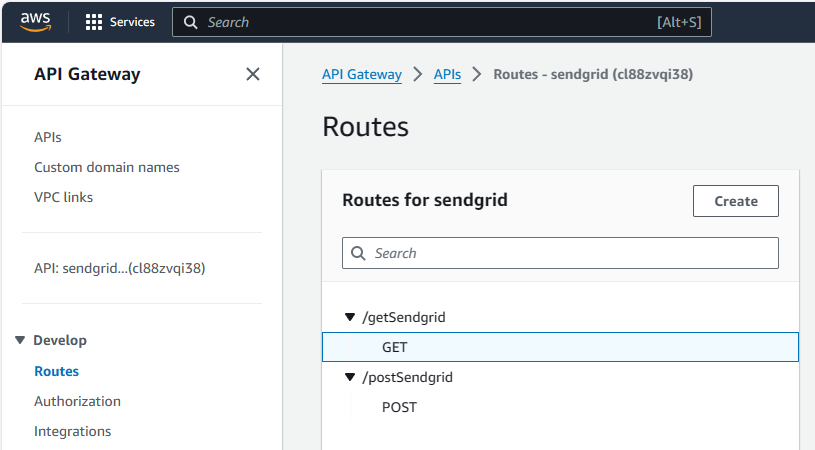
Task: Open the Integrations page
Action: point(73,431)
